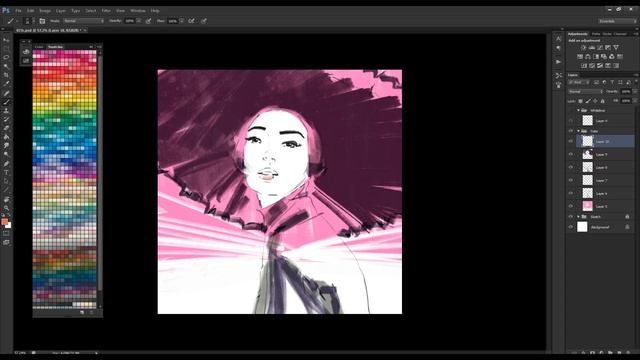
Task: Select the Type tool
Action: click(x=6, y=173)
